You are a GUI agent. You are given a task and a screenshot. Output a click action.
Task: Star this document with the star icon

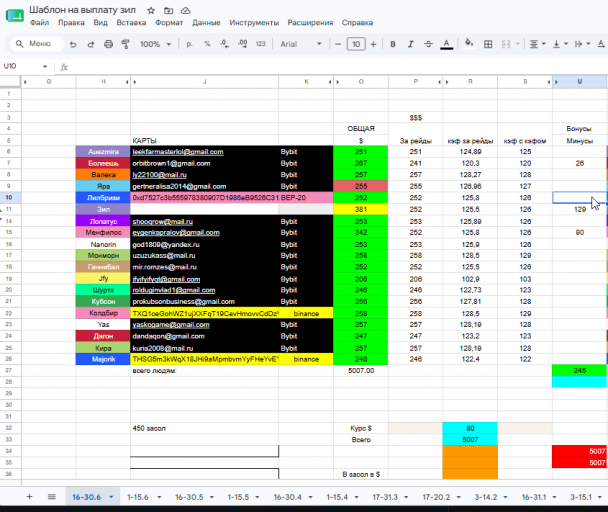pyautogui.click(x=151, y=10)
